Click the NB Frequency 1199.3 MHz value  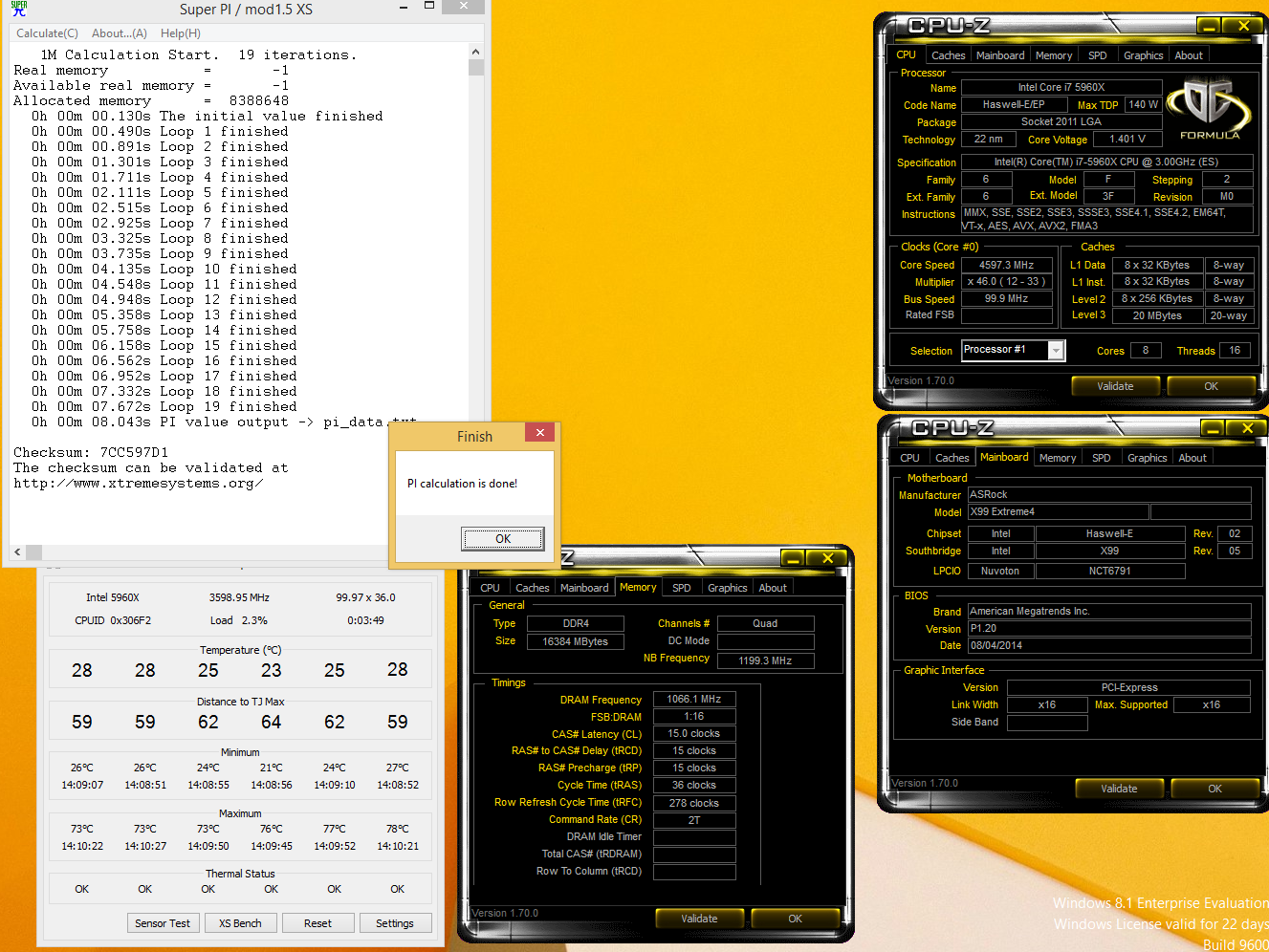click(765, 660)
